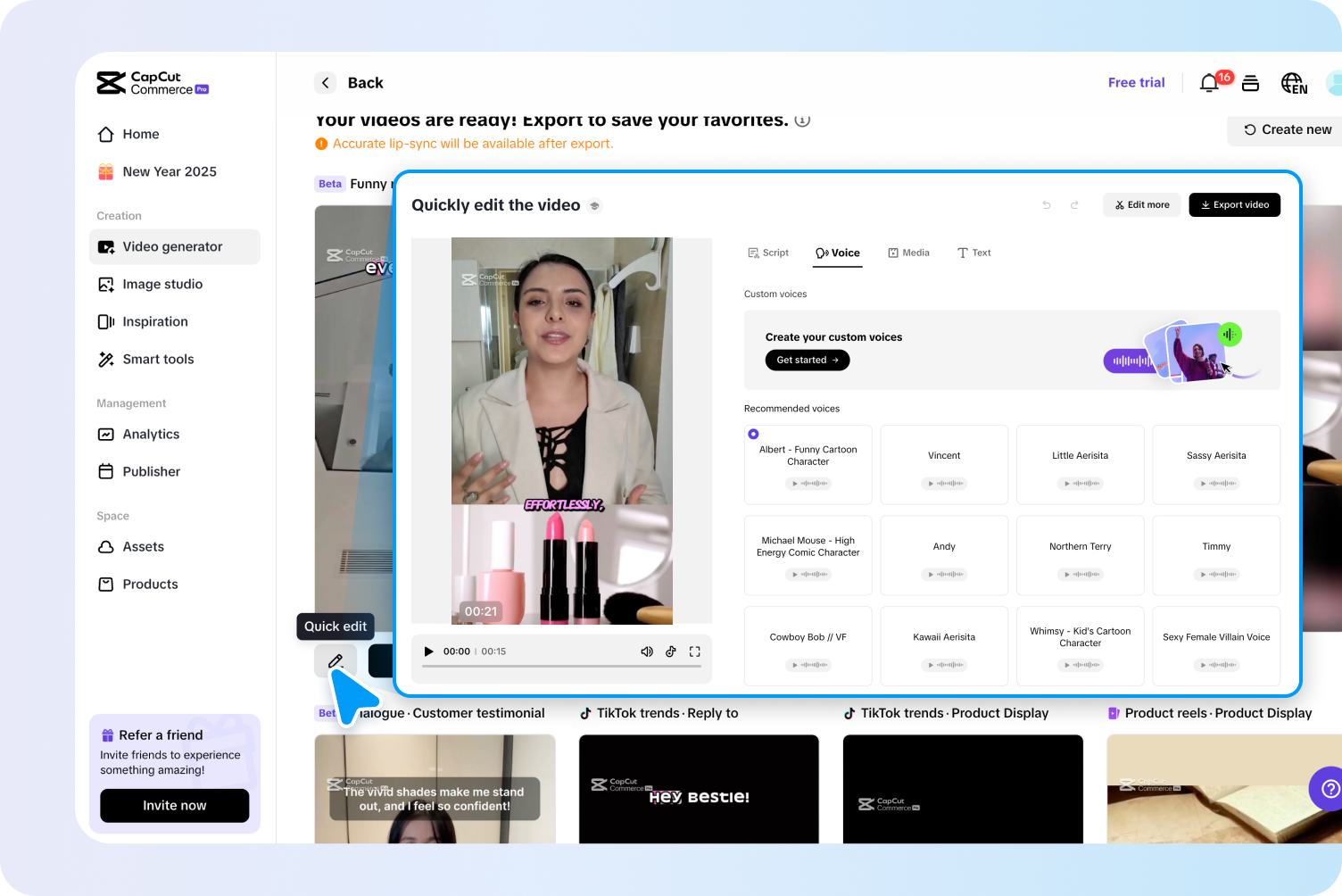Choose the Michael Mouse voice card
Image resolution: width=1342 pixels, height=896 pixels.
(x=808, y=555)
